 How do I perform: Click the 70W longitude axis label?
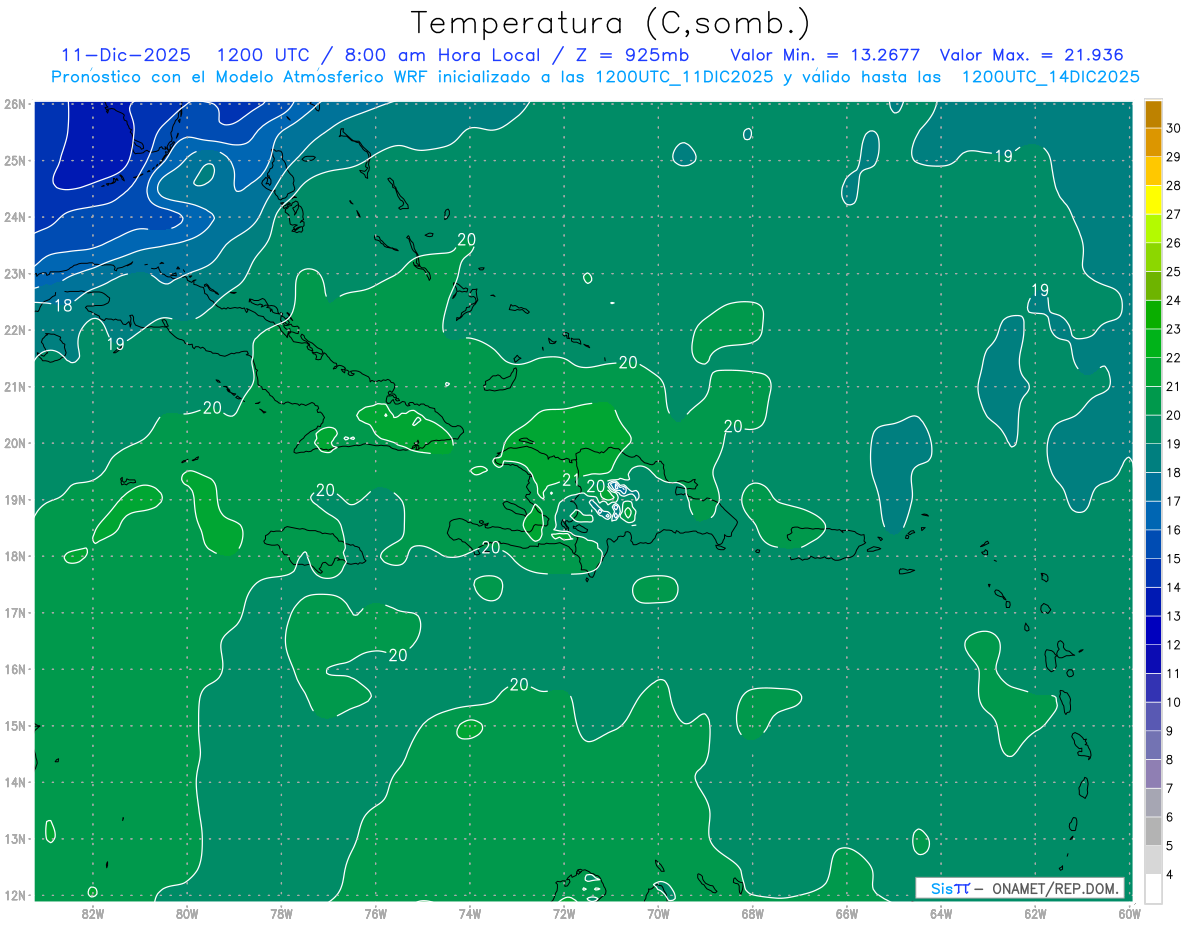(658, 912)
